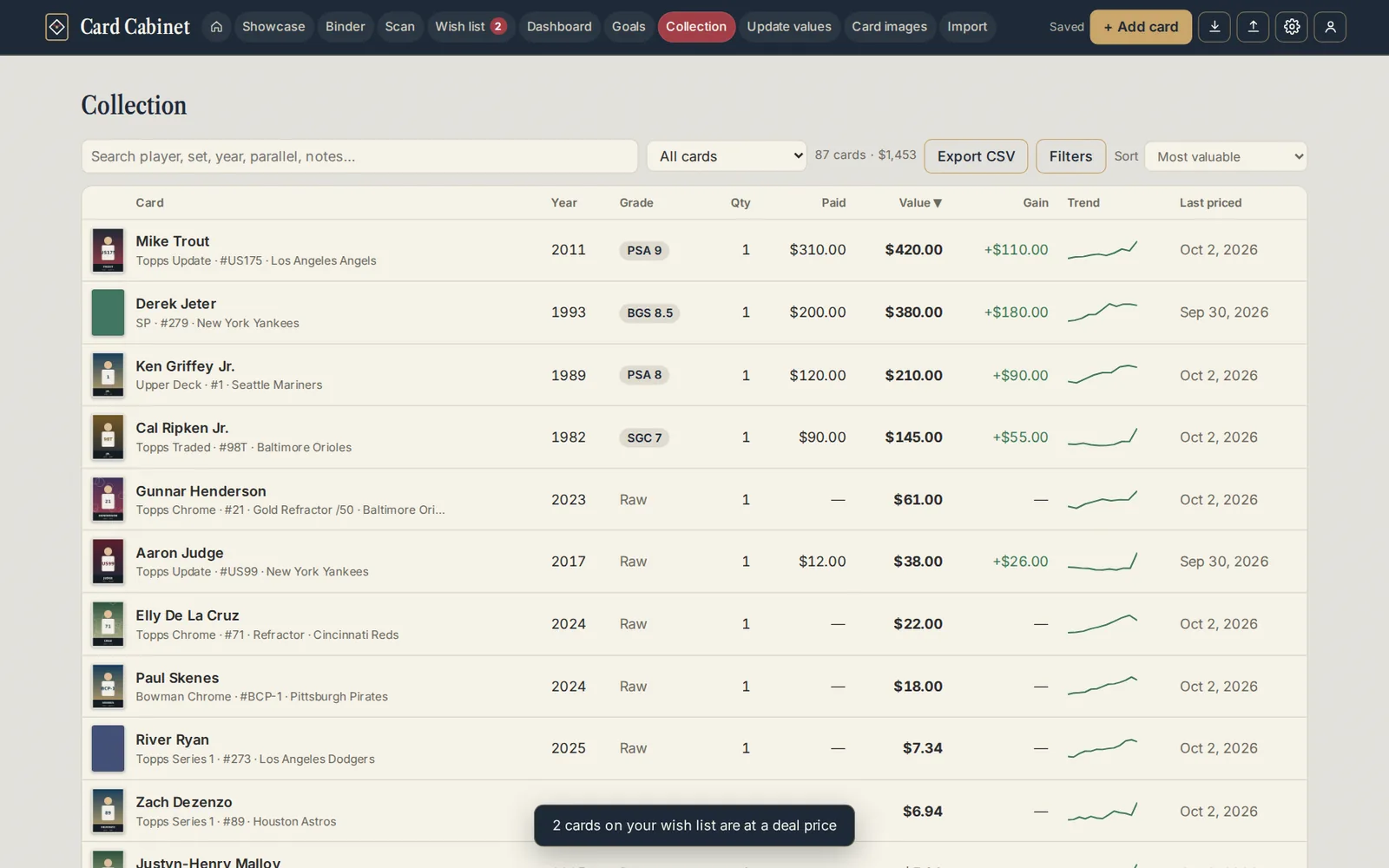
Task: Open the All cards filter dropdown
Action: pyautogui.click(x=727, y=156)
